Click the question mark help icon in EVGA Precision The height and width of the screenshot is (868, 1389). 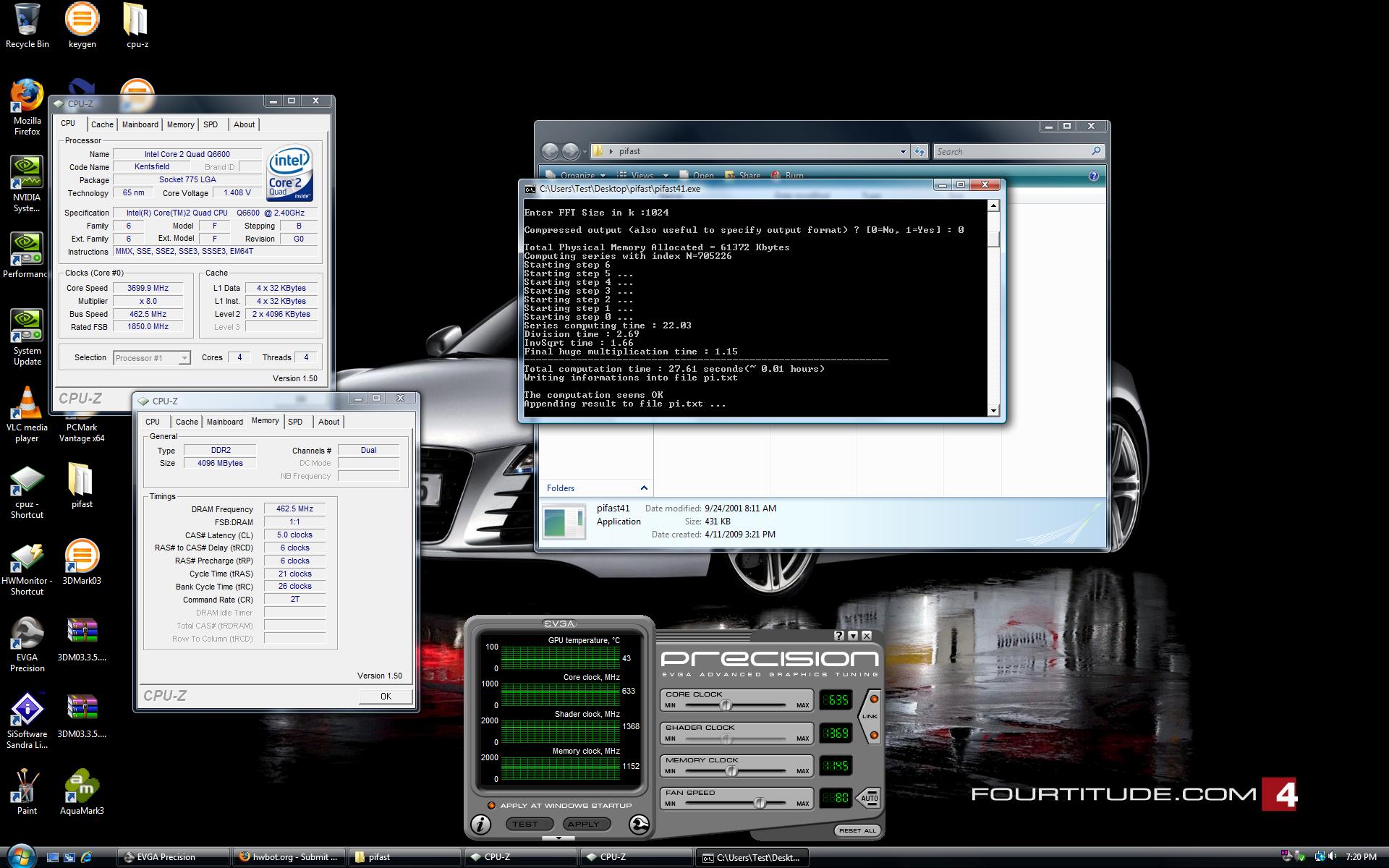coord(839,636)
